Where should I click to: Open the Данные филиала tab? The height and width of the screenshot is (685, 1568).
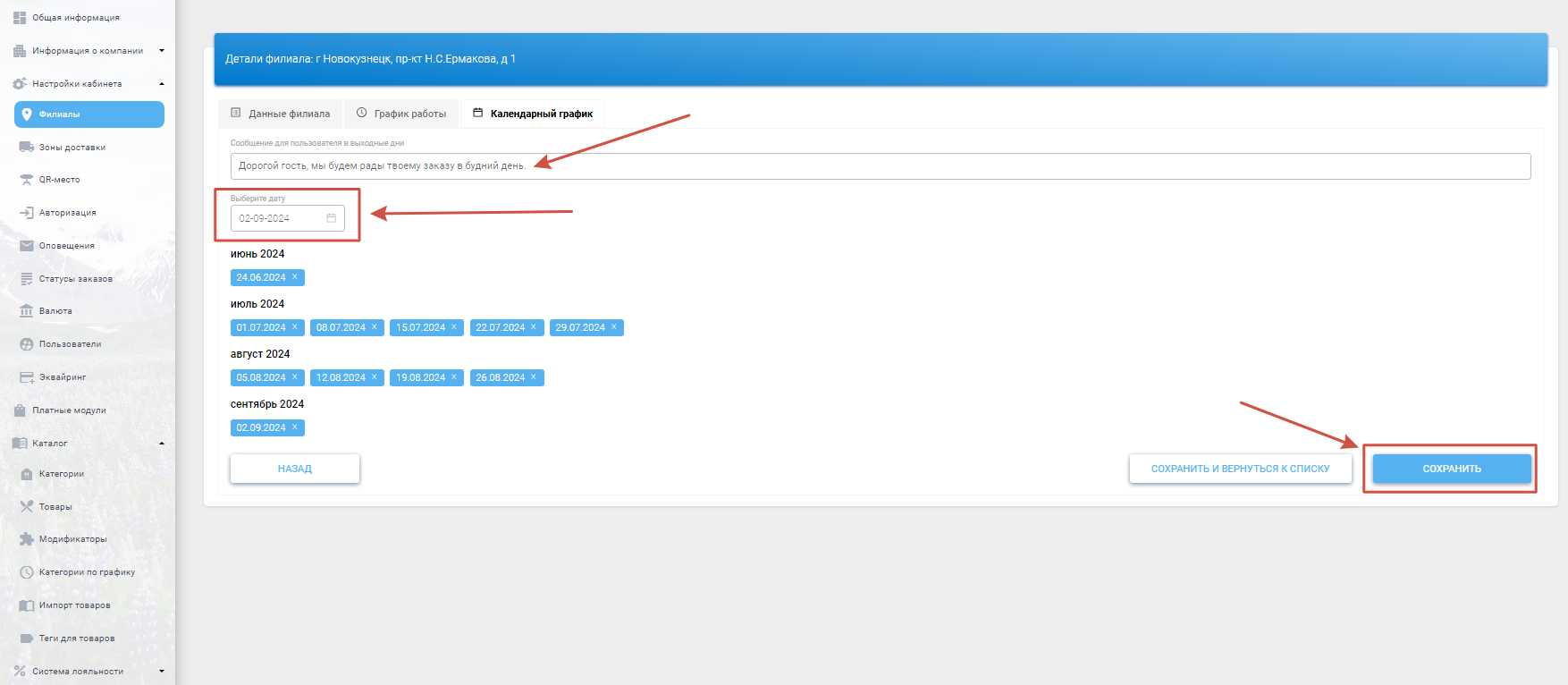(281, 114)
